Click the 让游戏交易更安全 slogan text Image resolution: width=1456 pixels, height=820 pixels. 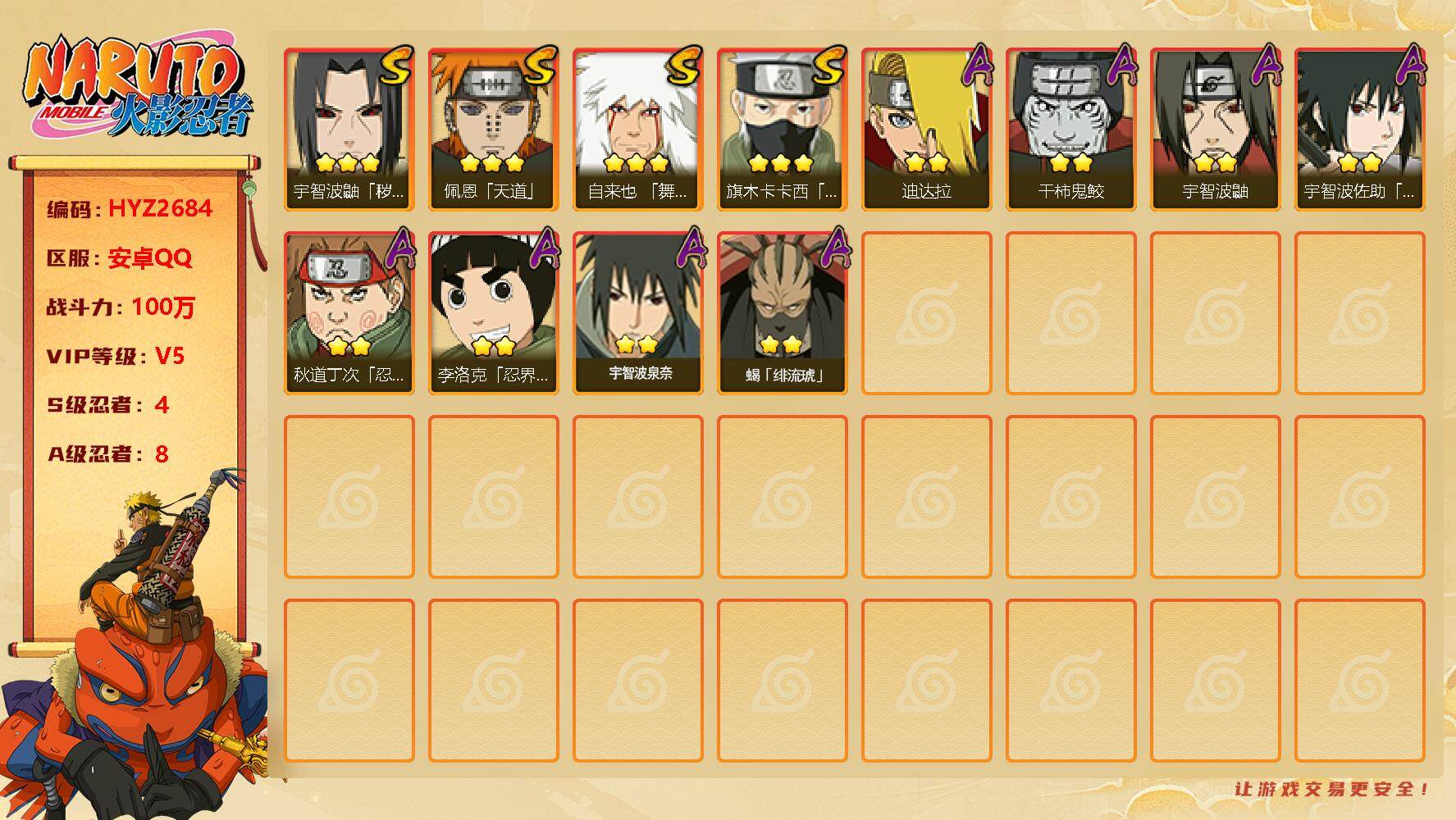coord(1331,789)
